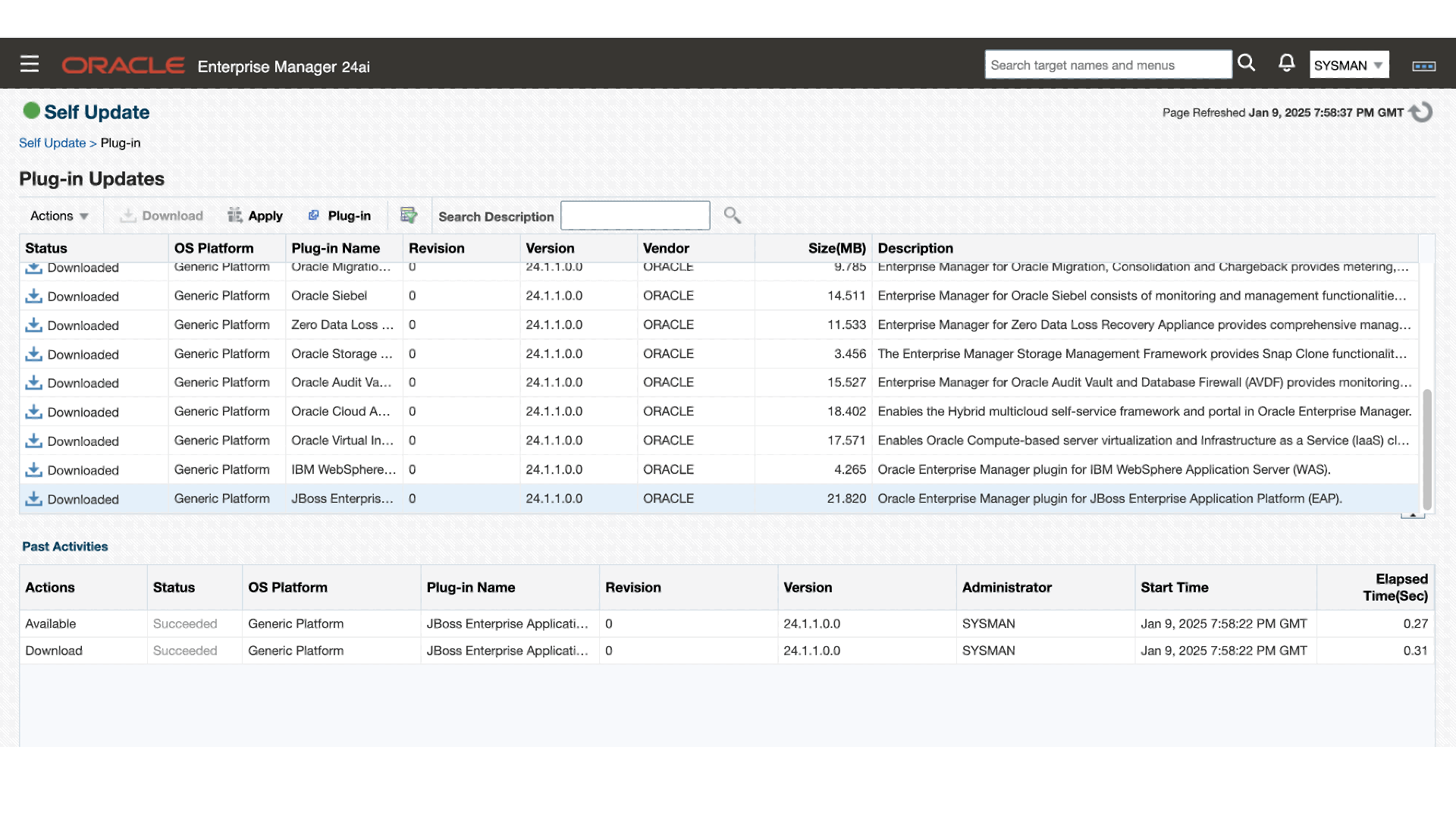This screenshot has height=819, width=1456.
Task: Open the SYSMAN user dropdown
Action: (1348, 65)
